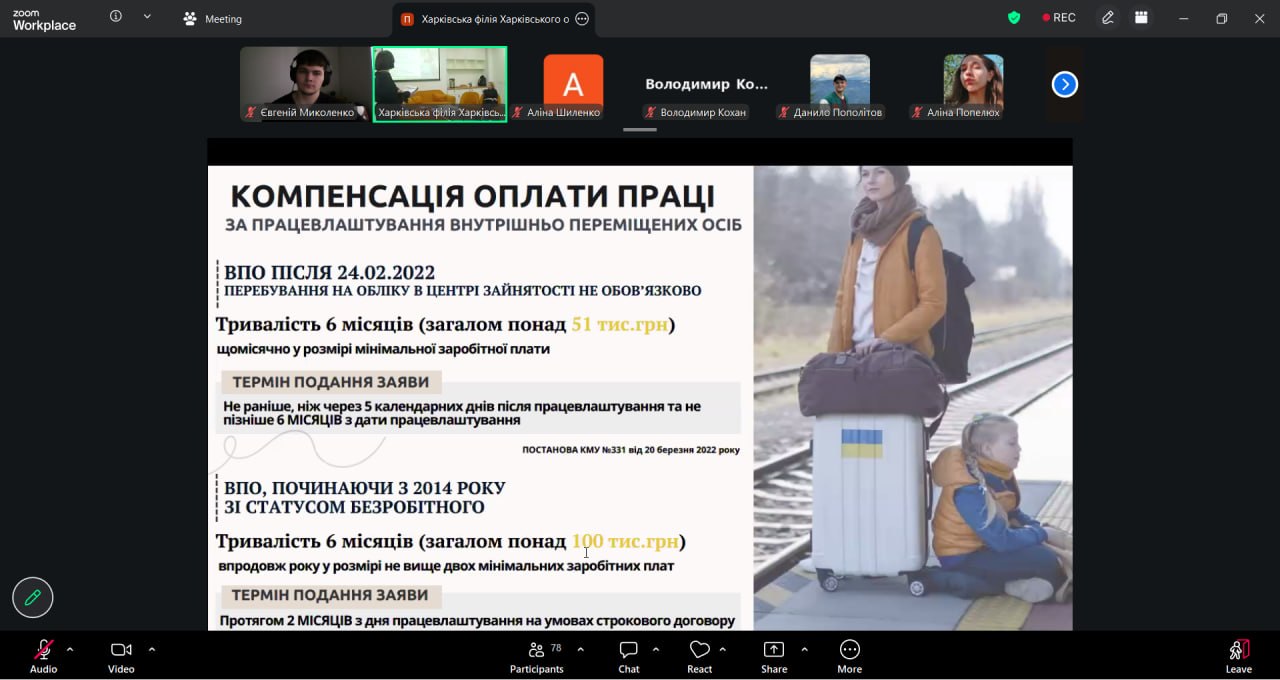Click the REC recording indicator
Image resolution: width=1280 pixels, height=680 pixels.
pos(1058,18)
